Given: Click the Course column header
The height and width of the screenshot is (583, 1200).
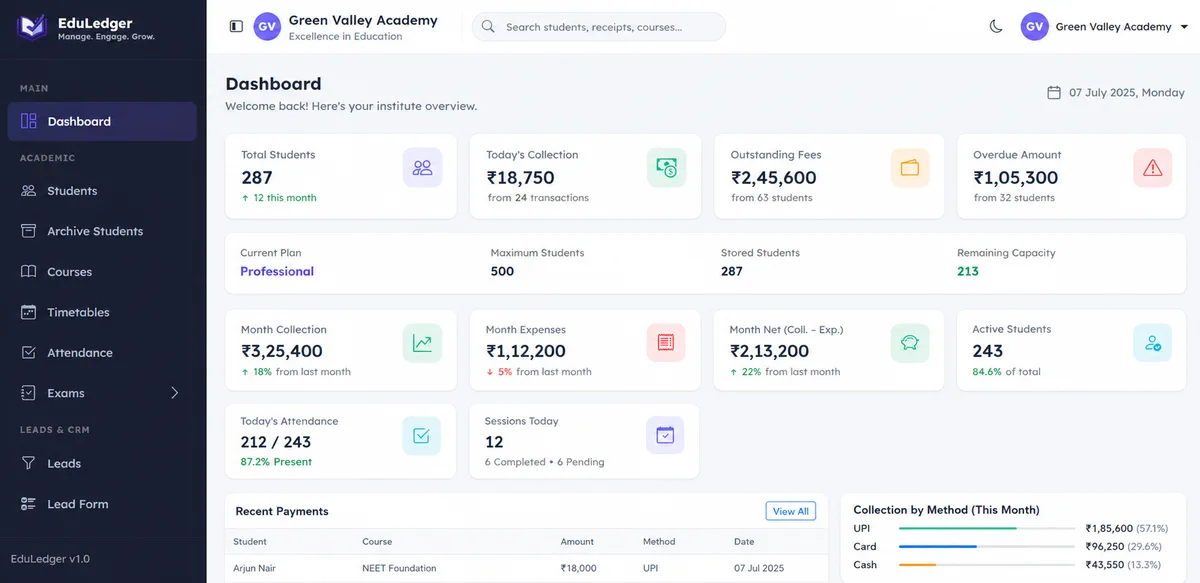Looking at the screenshot, I should [377, 542].
